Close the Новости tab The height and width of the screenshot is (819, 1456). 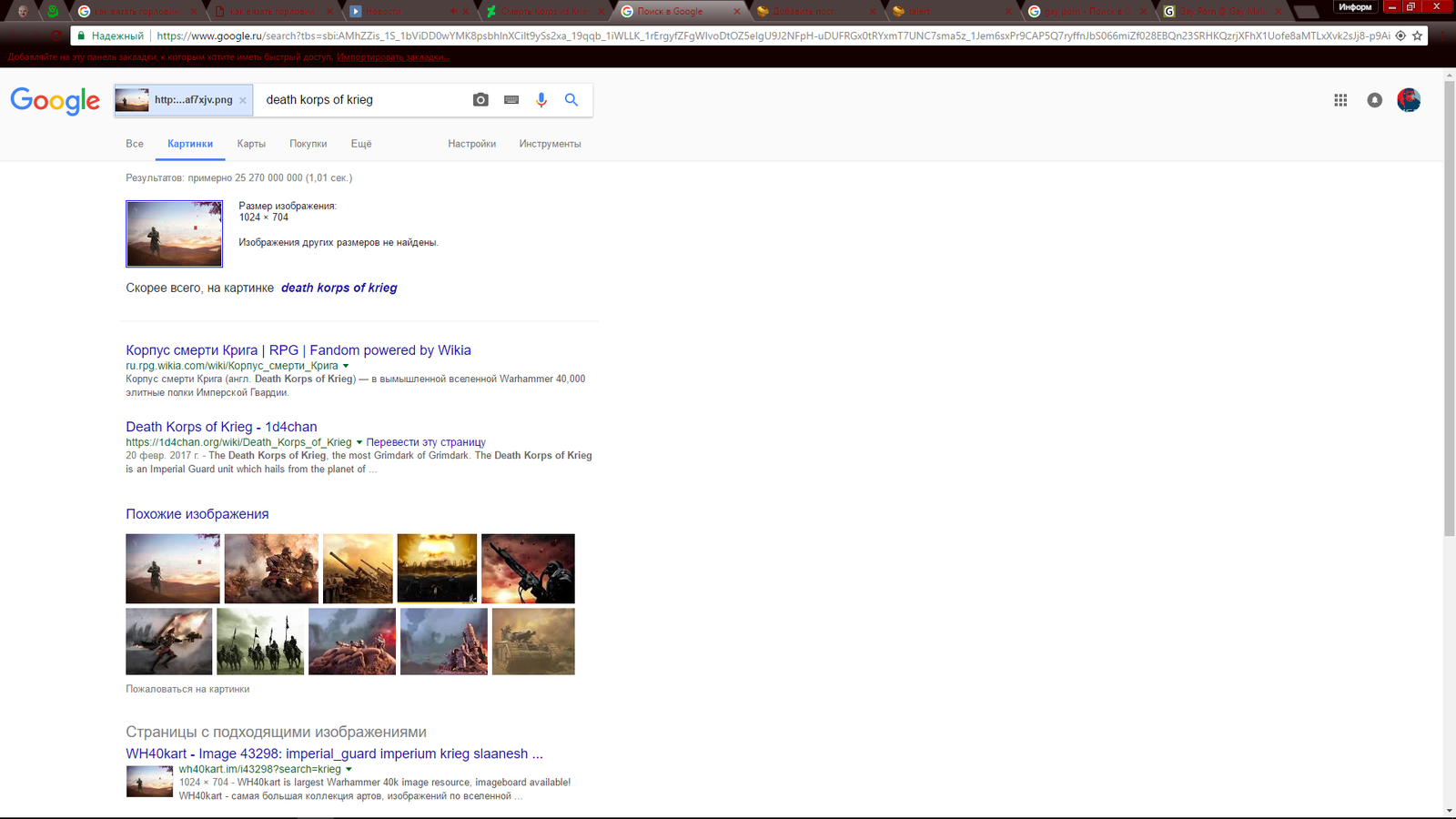466,12
